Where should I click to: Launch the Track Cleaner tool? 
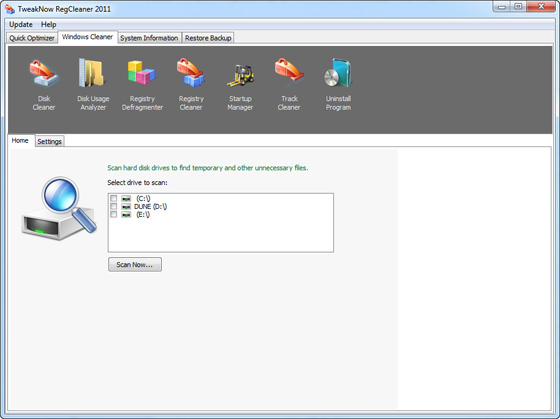(x=289, y=85)
